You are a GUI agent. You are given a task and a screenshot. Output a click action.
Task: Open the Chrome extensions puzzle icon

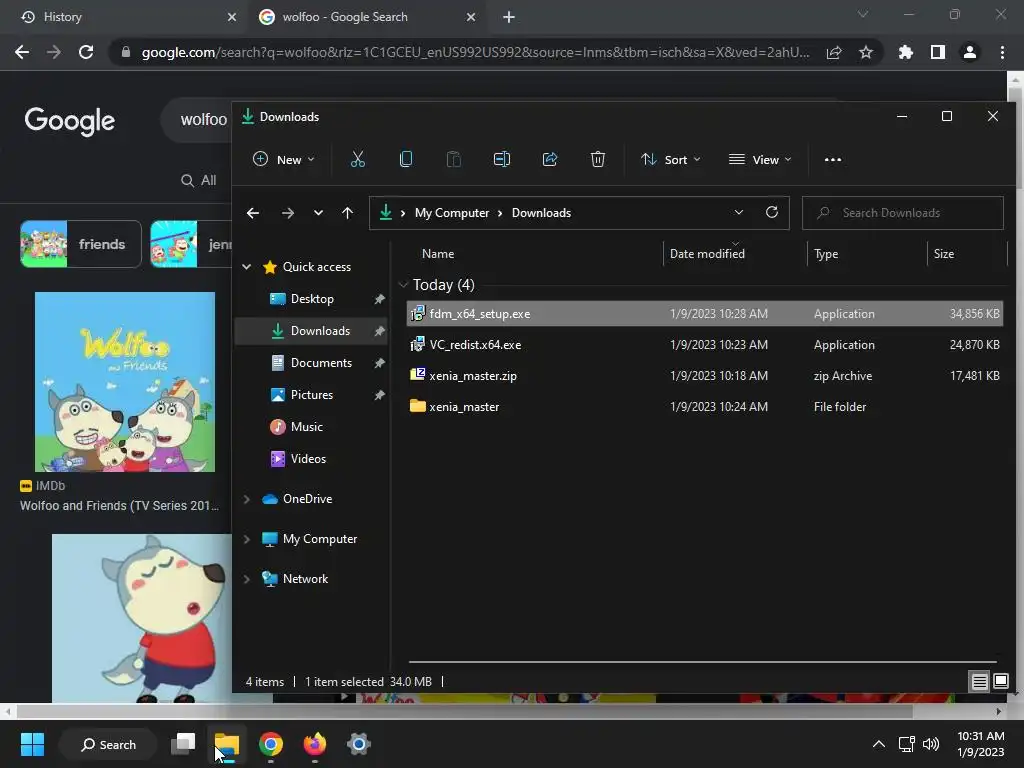tap(905, 52)
